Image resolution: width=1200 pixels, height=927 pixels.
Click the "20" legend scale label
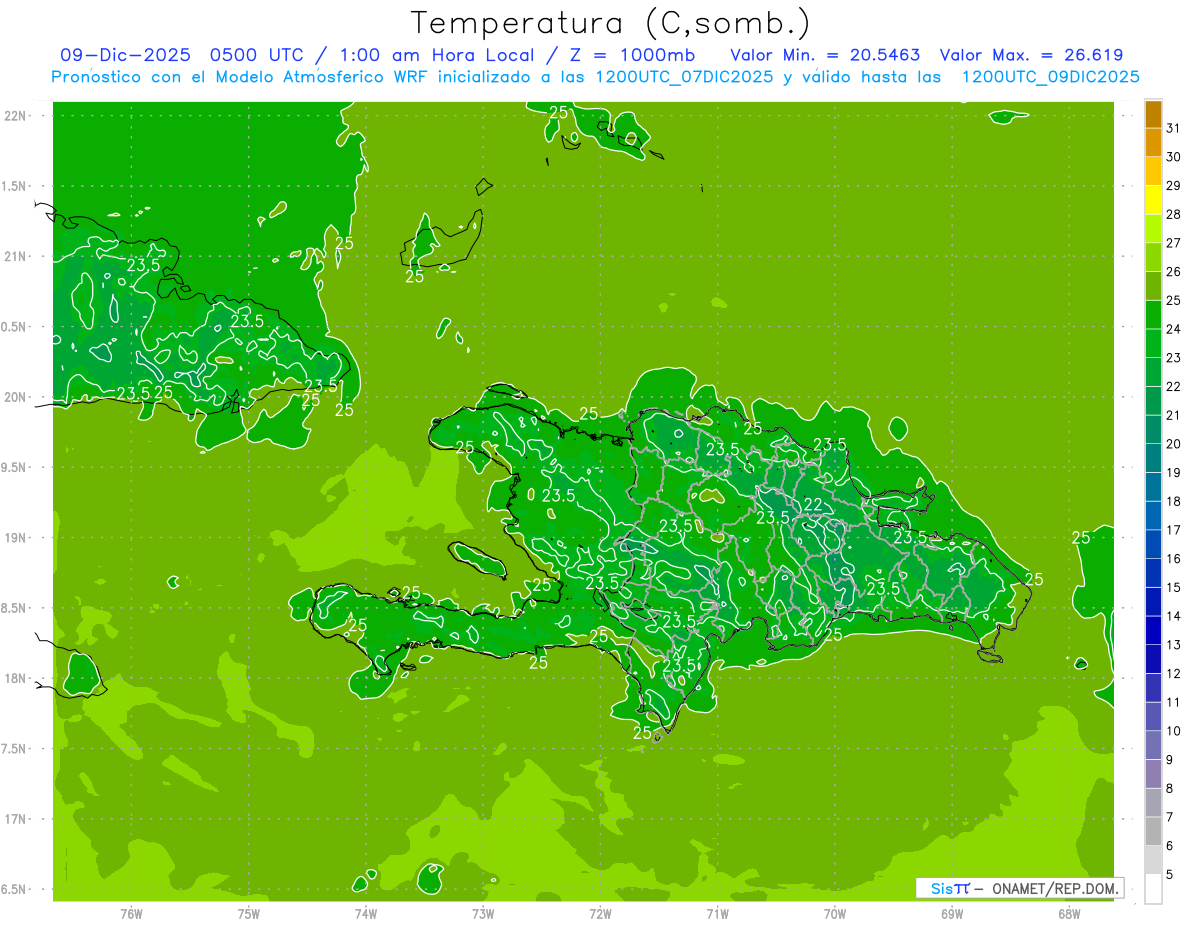pyautogui.click(x=1173, y=444)
